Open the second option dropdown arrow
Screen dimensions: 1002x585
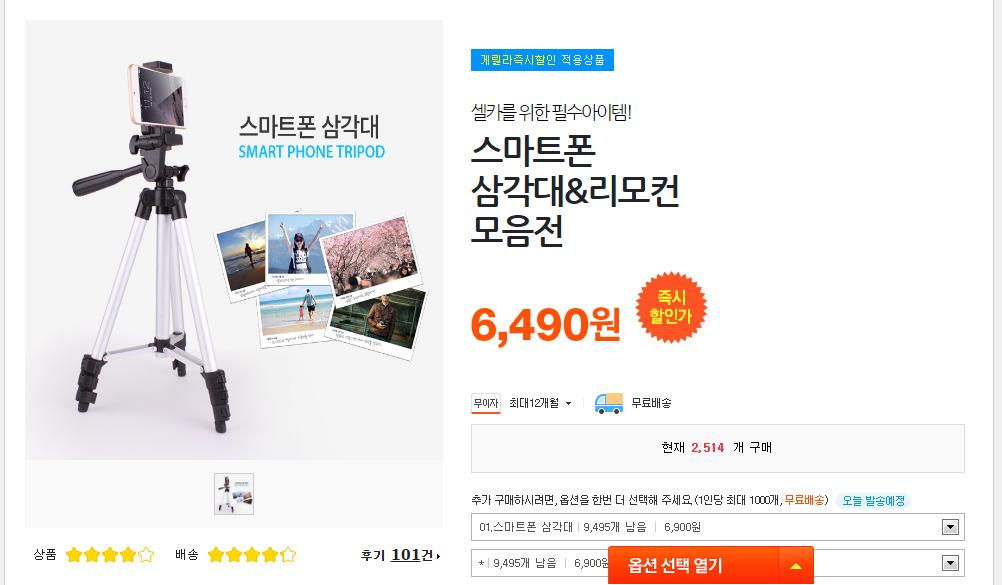(950, 563)
